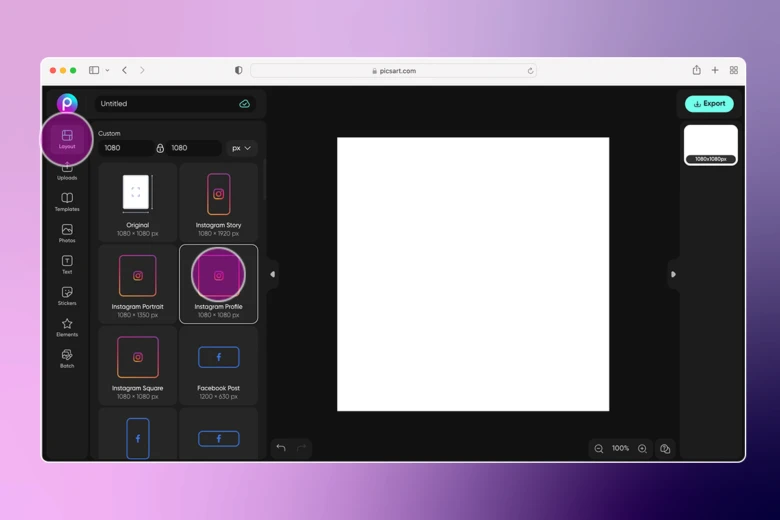Choose the Instagram Story preset

click(218, 202)
